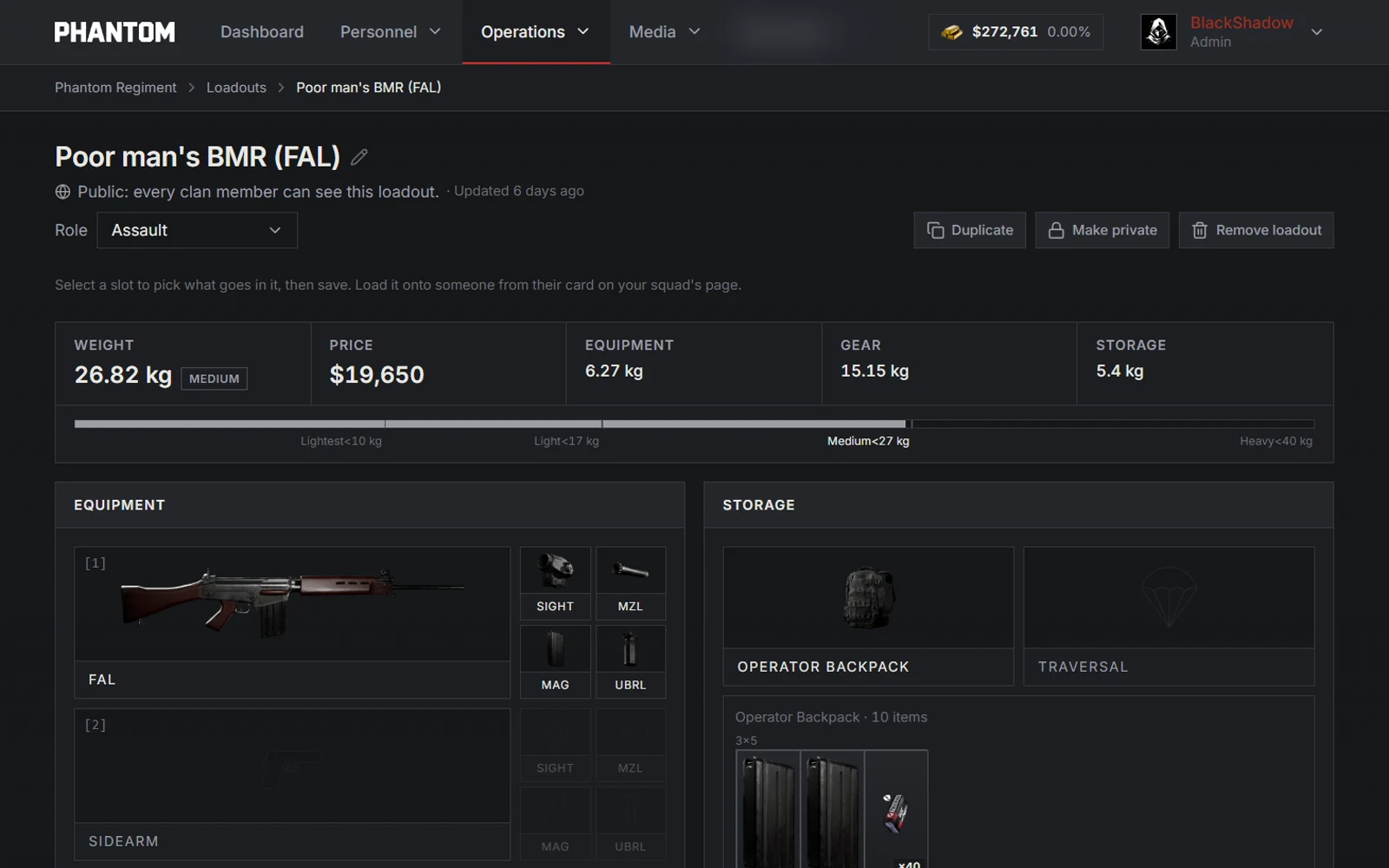The image size is (1389, 868).
Task: Click the Duplicate button
Action: (x=970, y=230)
